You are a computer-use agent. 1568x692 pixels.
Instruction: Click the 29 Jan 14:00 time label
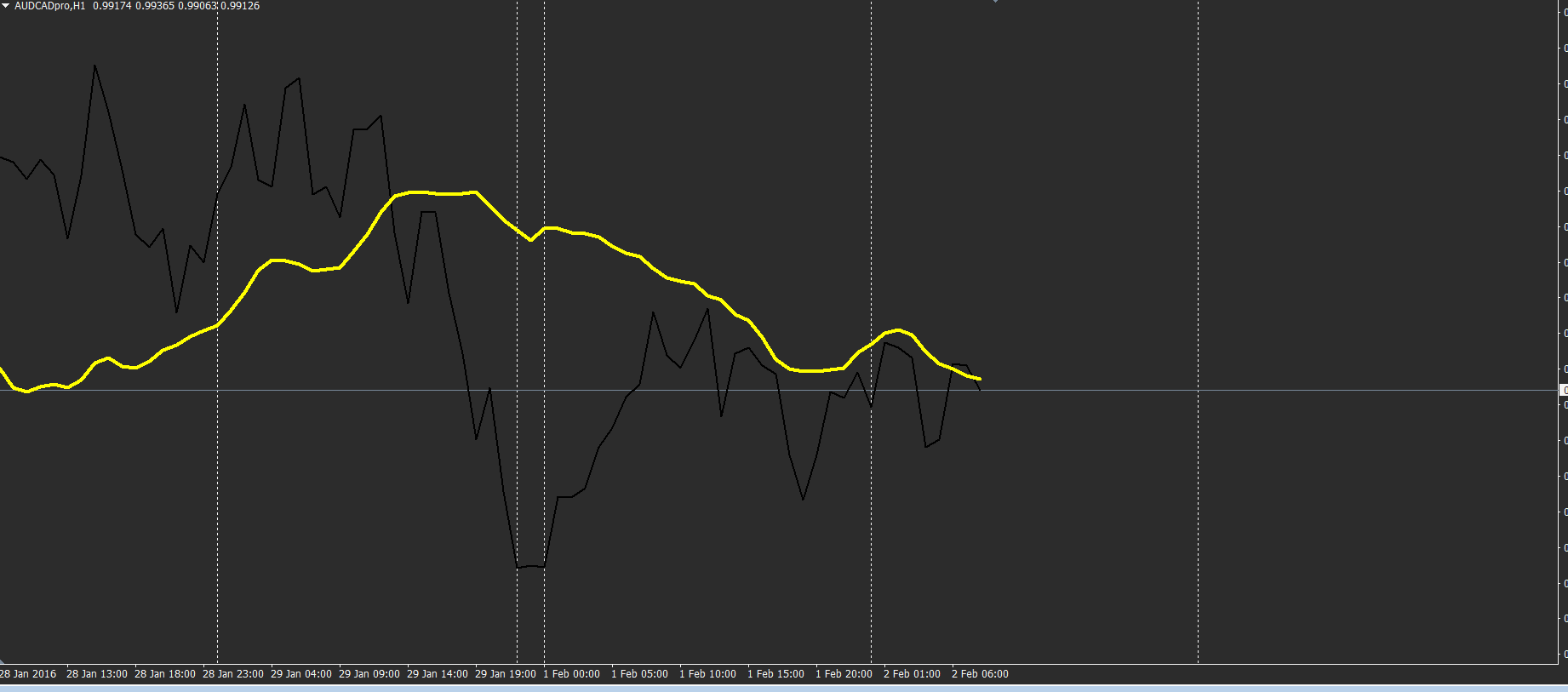pyautogui.click(x=438, y=674)
